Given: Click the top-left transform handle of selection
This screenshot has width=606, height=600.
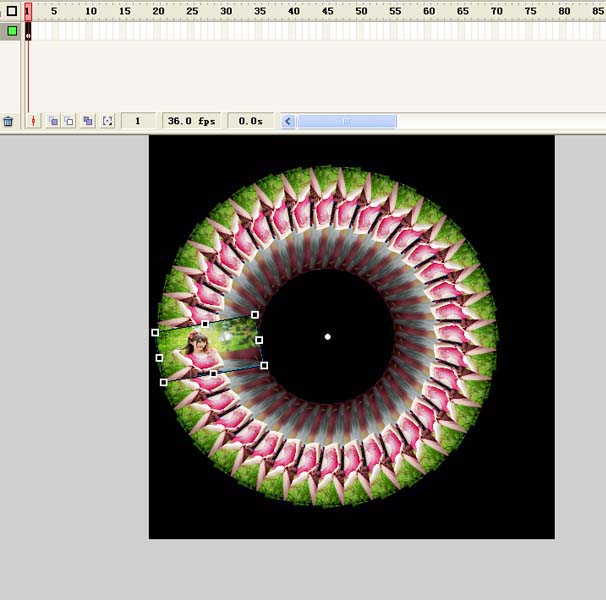Looking at the screenshot, I should (x=155, y=332).
